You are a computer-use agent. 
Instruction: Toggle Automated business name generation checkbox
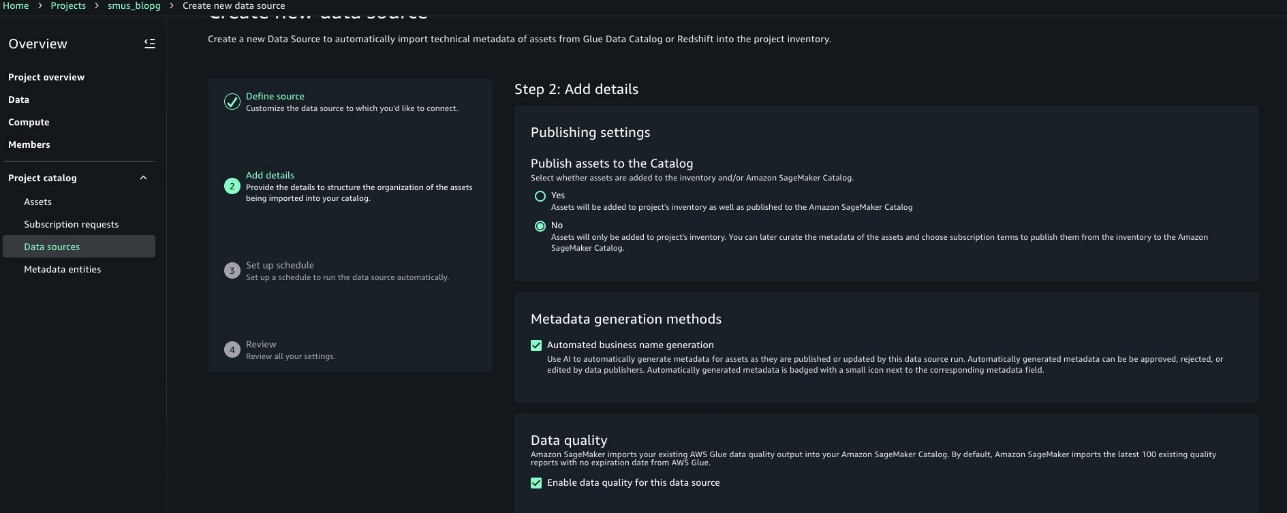pyautogui.click(x=537, y=345)
